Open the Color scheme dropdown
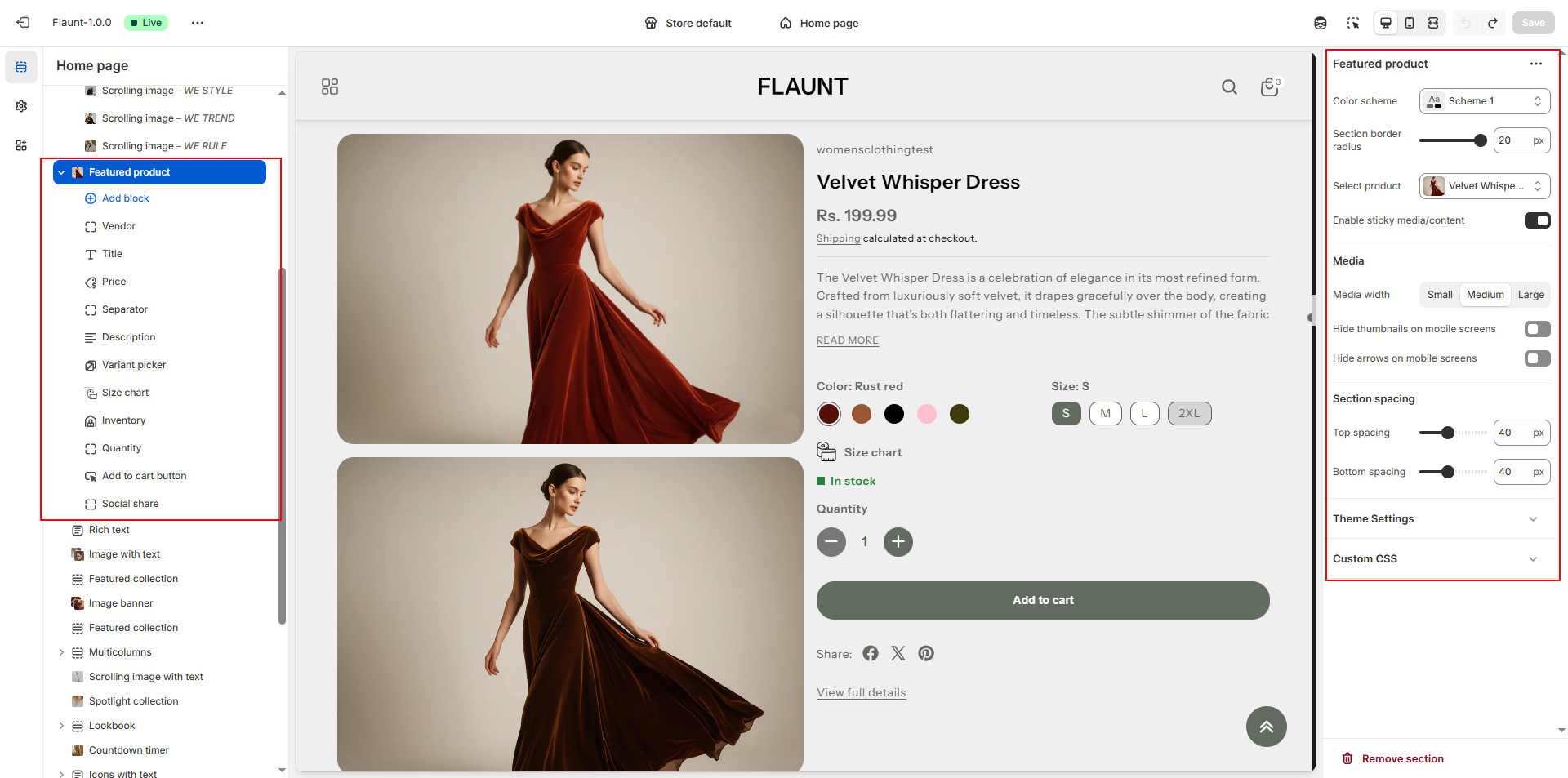Image resolution: width=1568 pixels, height=778 pixels. coord(1485,101)
